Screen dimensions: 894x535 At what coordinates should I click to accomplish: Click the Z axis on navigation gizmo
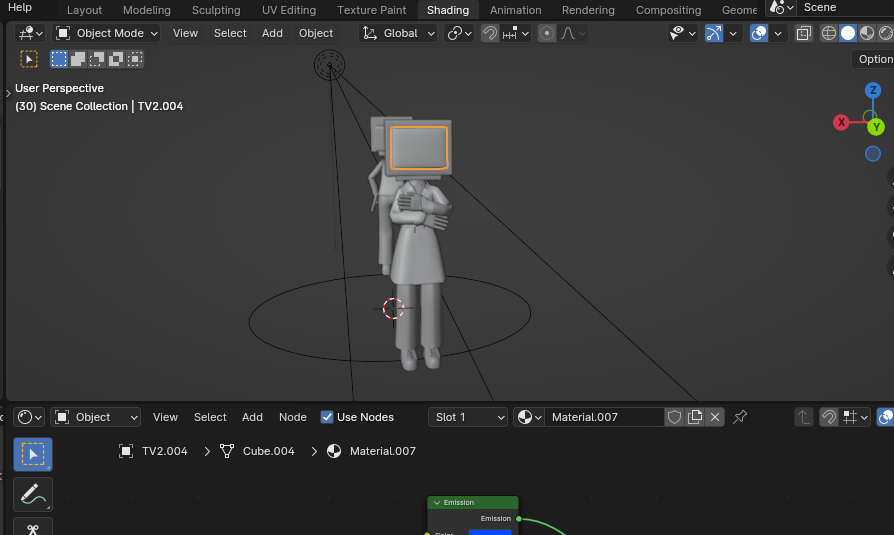872,90
